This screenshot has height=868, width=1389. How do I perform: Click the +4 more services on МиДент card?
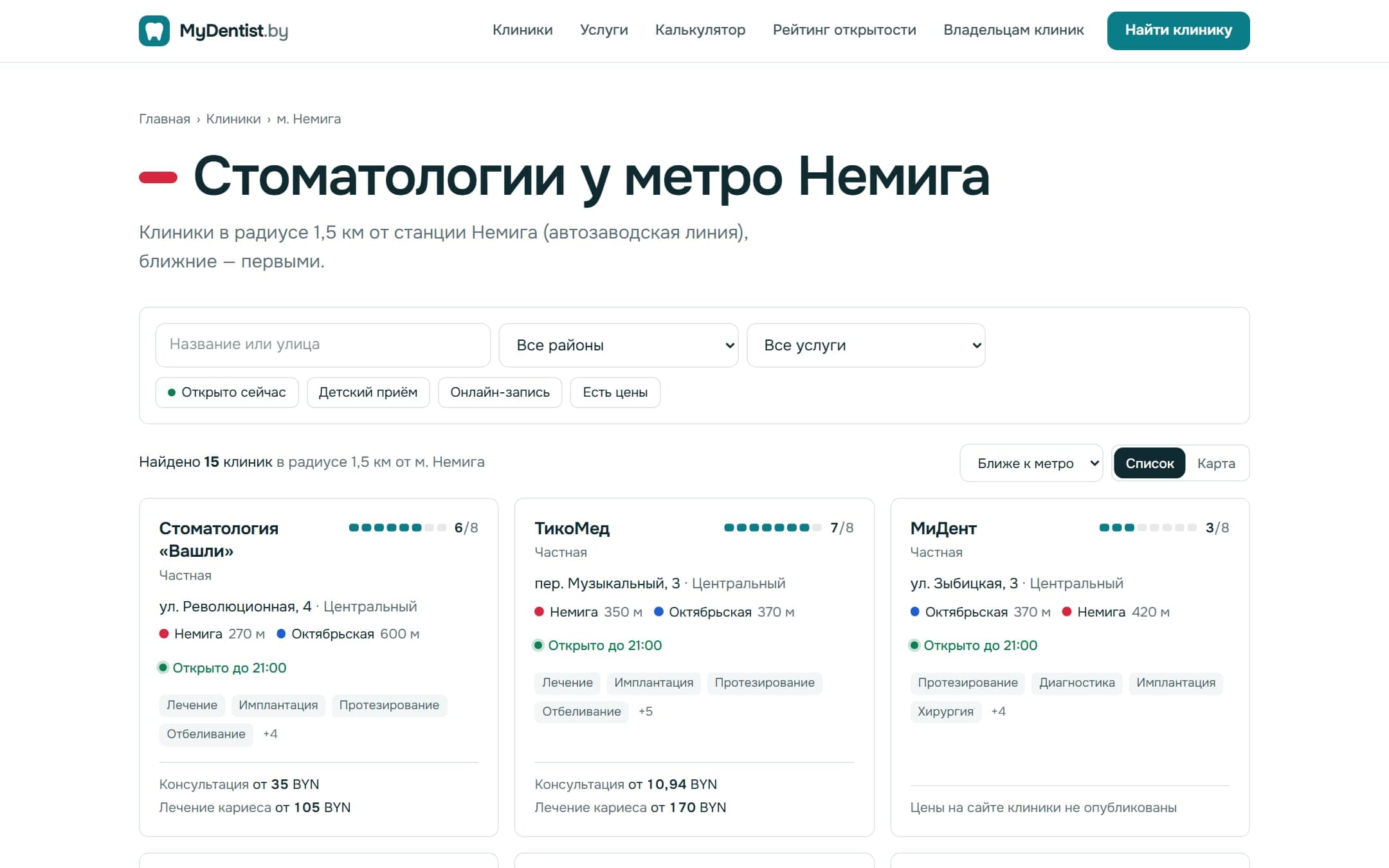pos(998,712)
